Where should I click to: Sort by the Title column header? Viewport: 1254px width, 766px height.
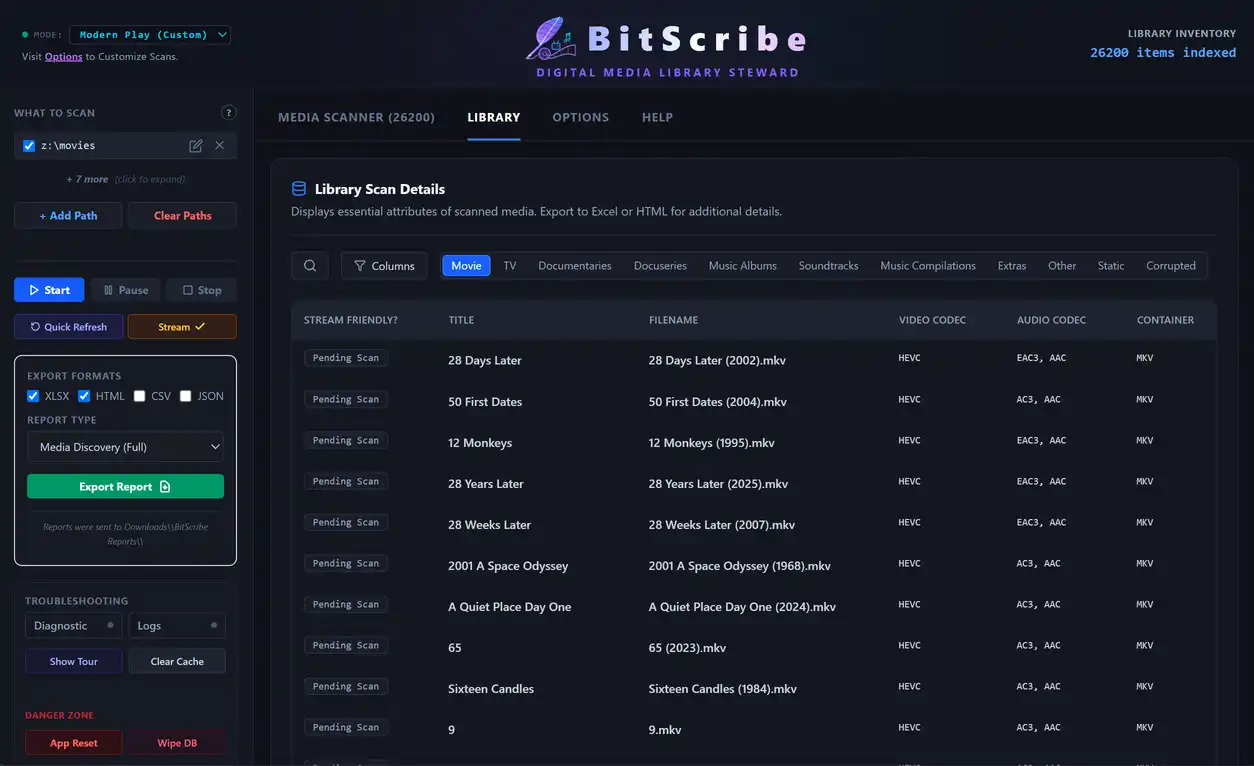[461, 320]
